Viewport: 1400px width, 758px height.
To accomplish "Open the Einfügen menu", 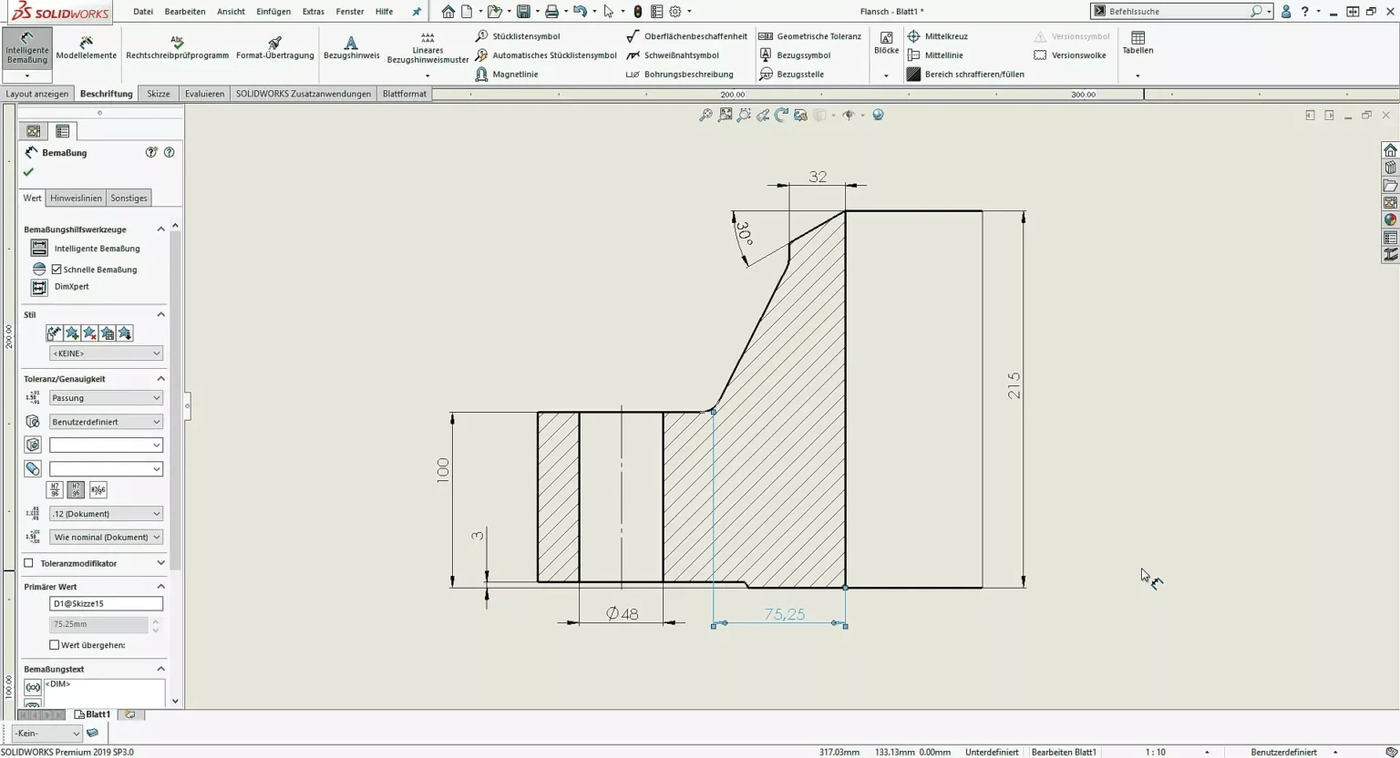I will point(273,11).
